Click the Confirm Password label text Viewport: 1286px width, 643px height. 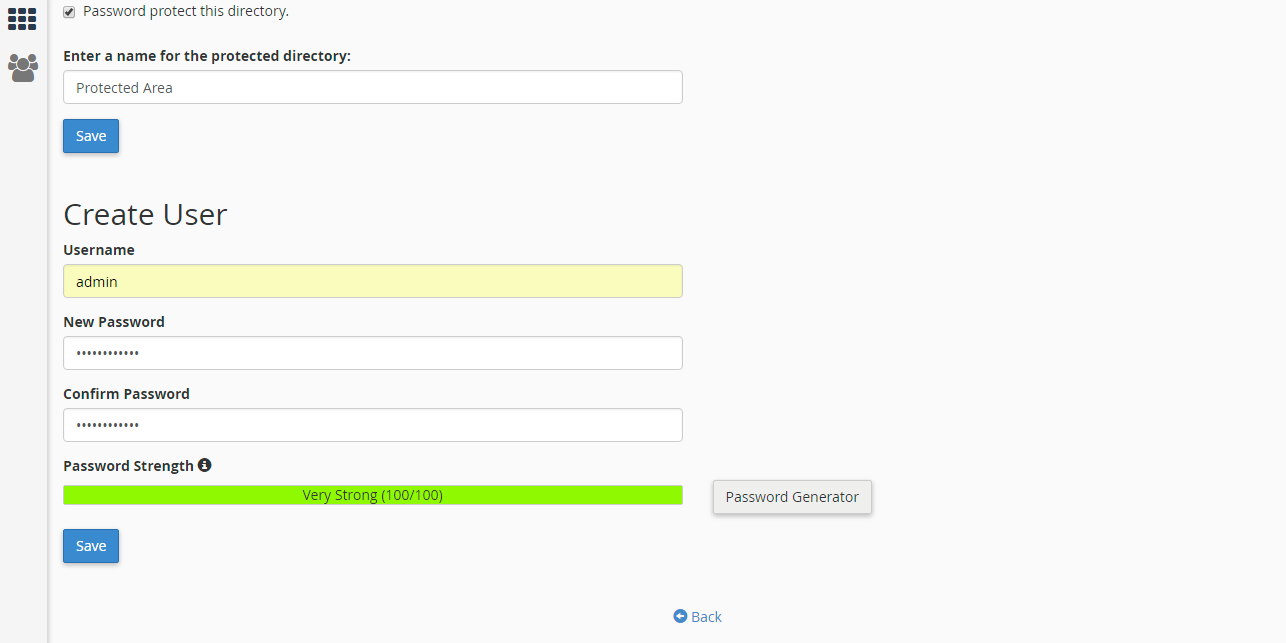coord(126,394)
